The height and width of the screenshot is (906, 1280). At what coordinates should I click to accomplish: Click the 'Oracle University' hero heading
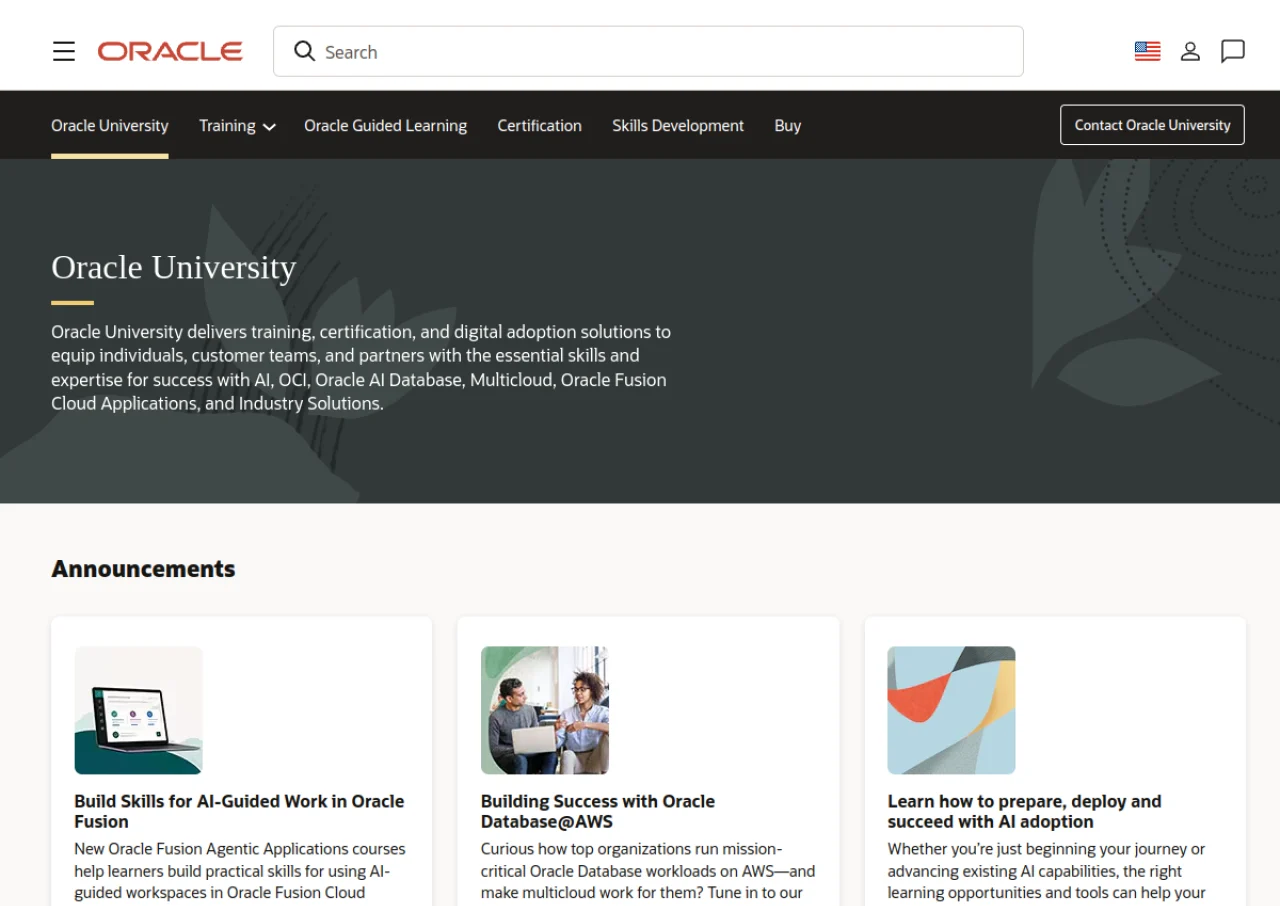pyautogui.click(x=174, y=267)
